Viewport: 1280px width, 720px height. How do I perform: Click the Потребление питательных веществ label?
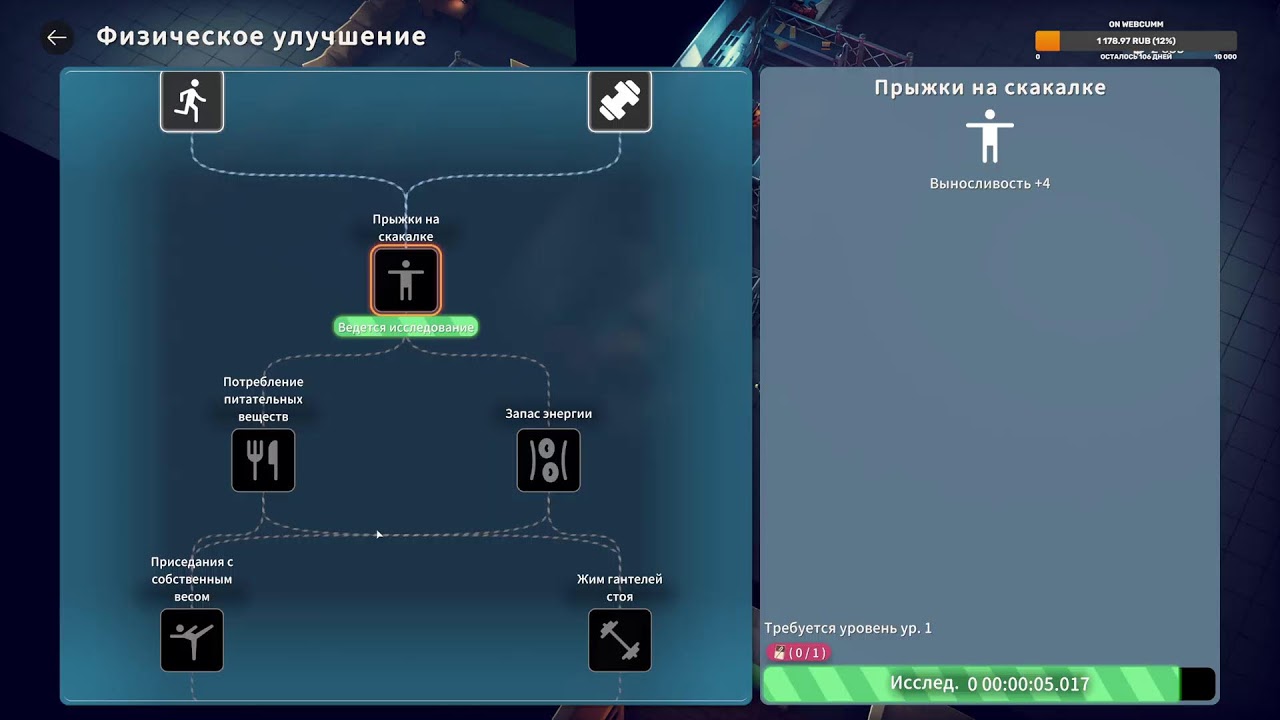point(263,399)
